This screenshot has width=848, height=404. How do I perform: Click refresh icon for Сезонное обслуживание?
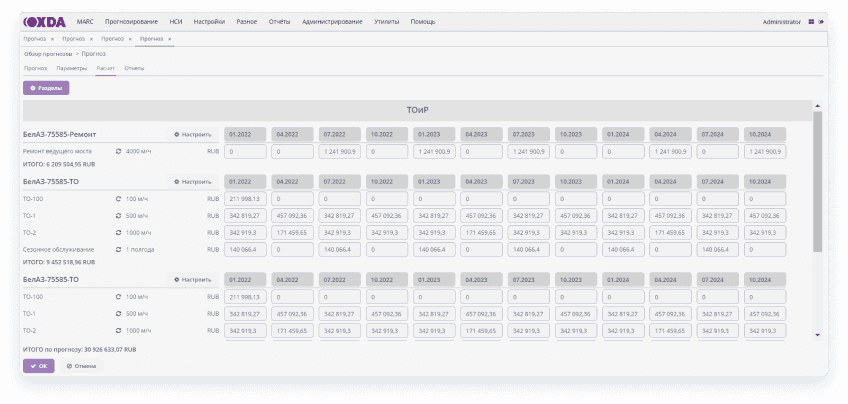[118, 250]
